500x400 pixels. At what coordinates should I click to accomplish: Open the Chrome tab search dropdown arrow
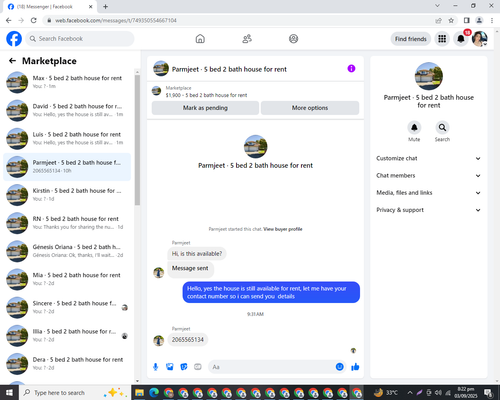coord(437,6)
